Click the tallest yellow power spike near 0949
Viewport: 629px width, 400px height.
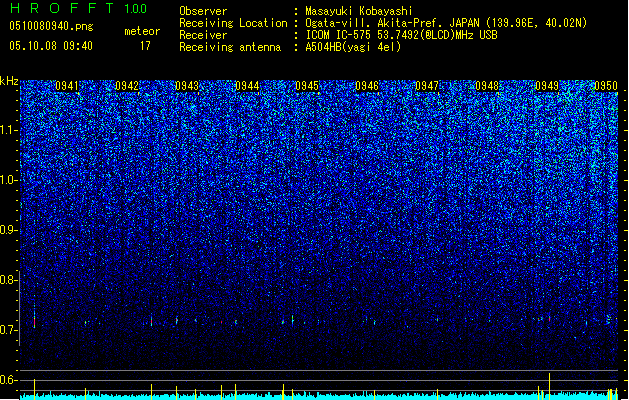coord(550,386)
